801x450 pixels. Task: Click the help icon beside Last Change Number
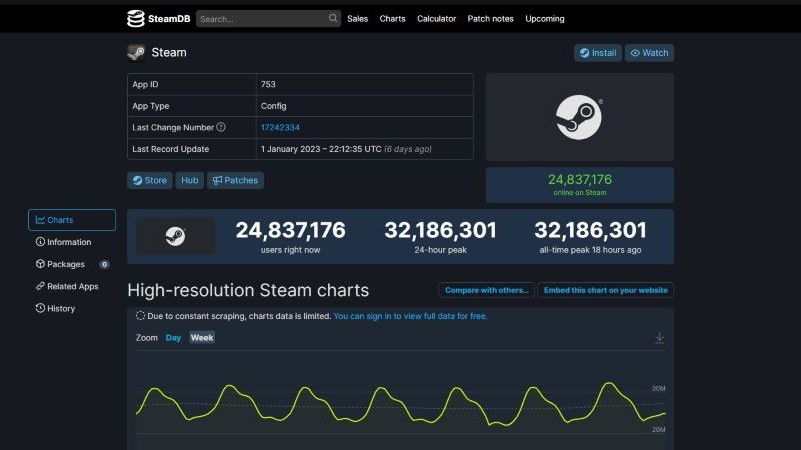point(221,127)
